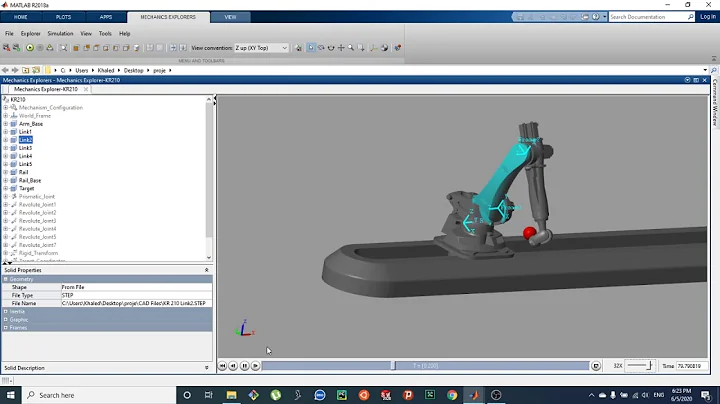Image resolution: width=720 pixels, height=404 pixels.
Task: Expand the Solid Description panel
Action: point(207,368)
